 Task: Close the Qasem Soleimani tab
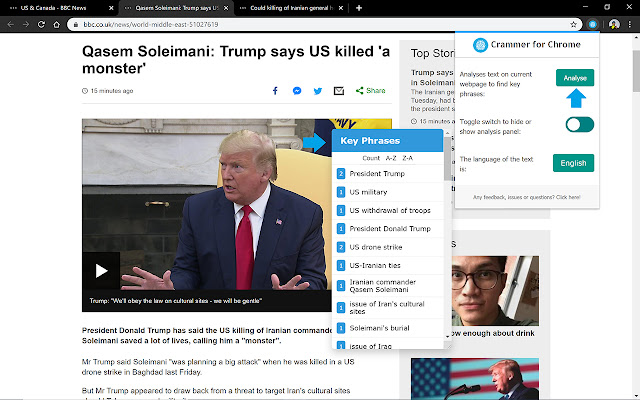click(226, 8)
